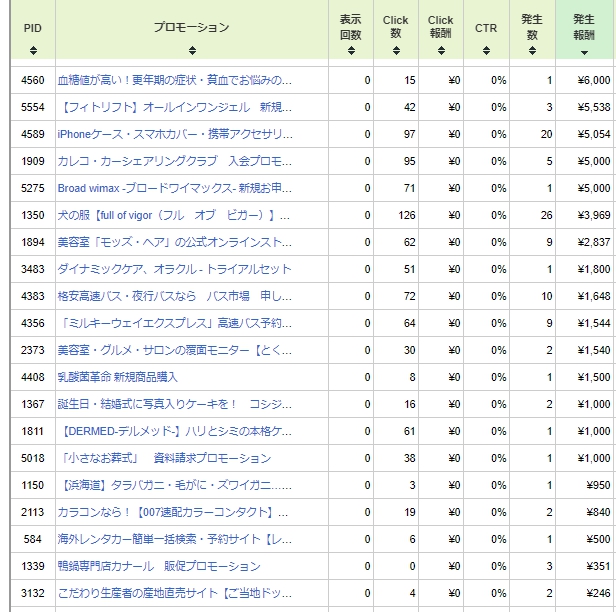Open カレコ・カーシェアリングクラブ promotion link

click(x=175, y=161)
